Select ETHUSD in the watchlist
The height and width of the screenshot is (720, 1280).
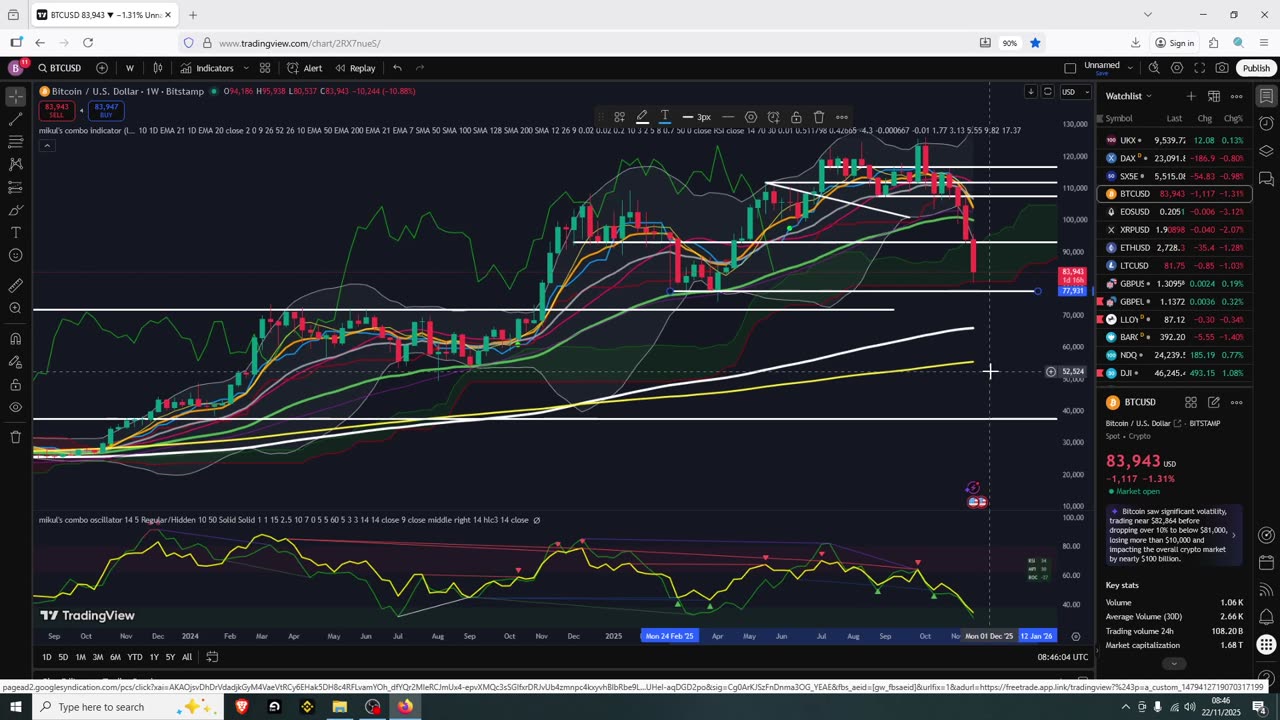1174,248
